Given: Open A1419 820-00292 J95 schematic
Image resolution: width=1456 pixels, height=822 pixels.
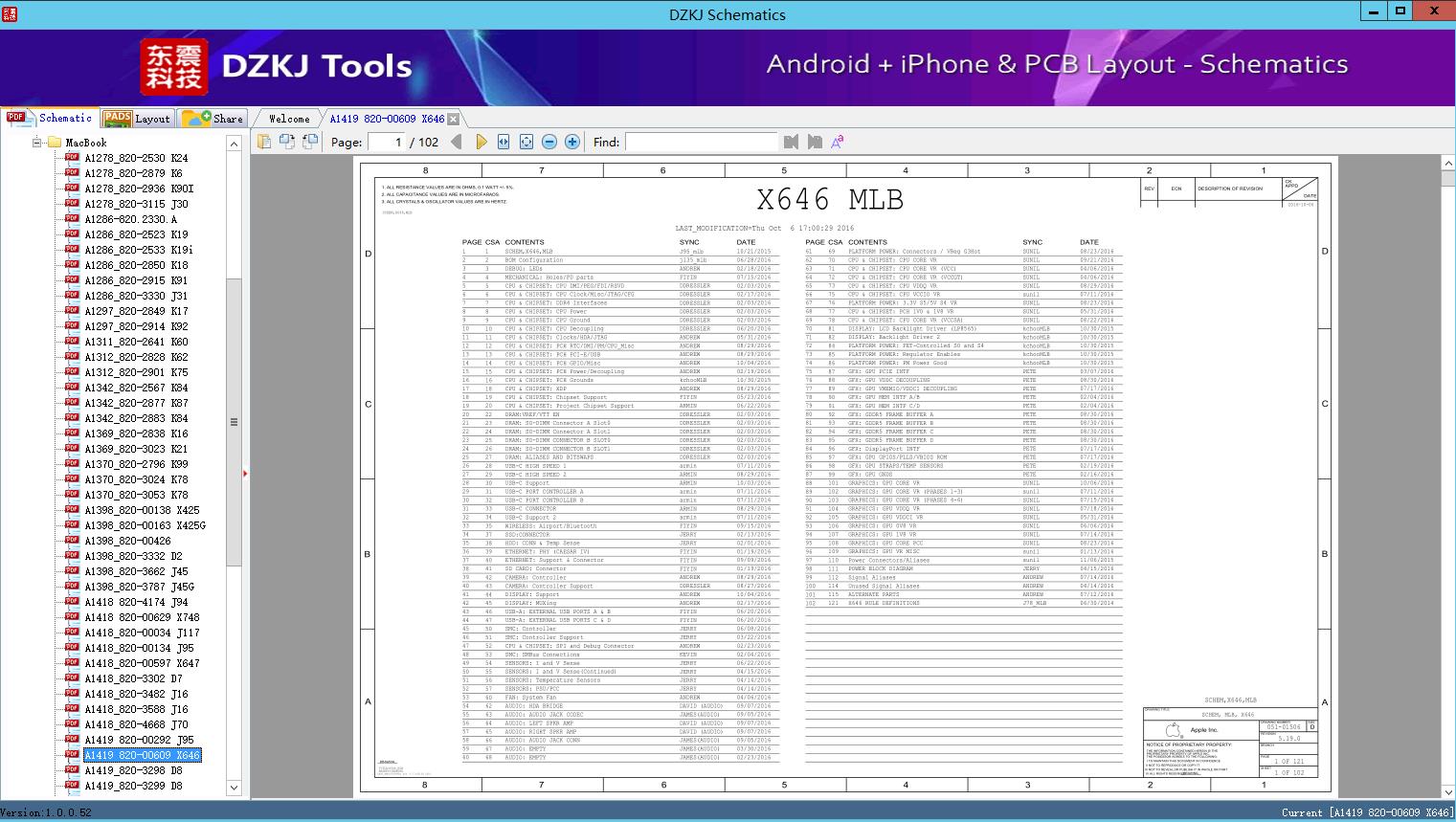Looking at the screenshot, I should coord(139,740).
